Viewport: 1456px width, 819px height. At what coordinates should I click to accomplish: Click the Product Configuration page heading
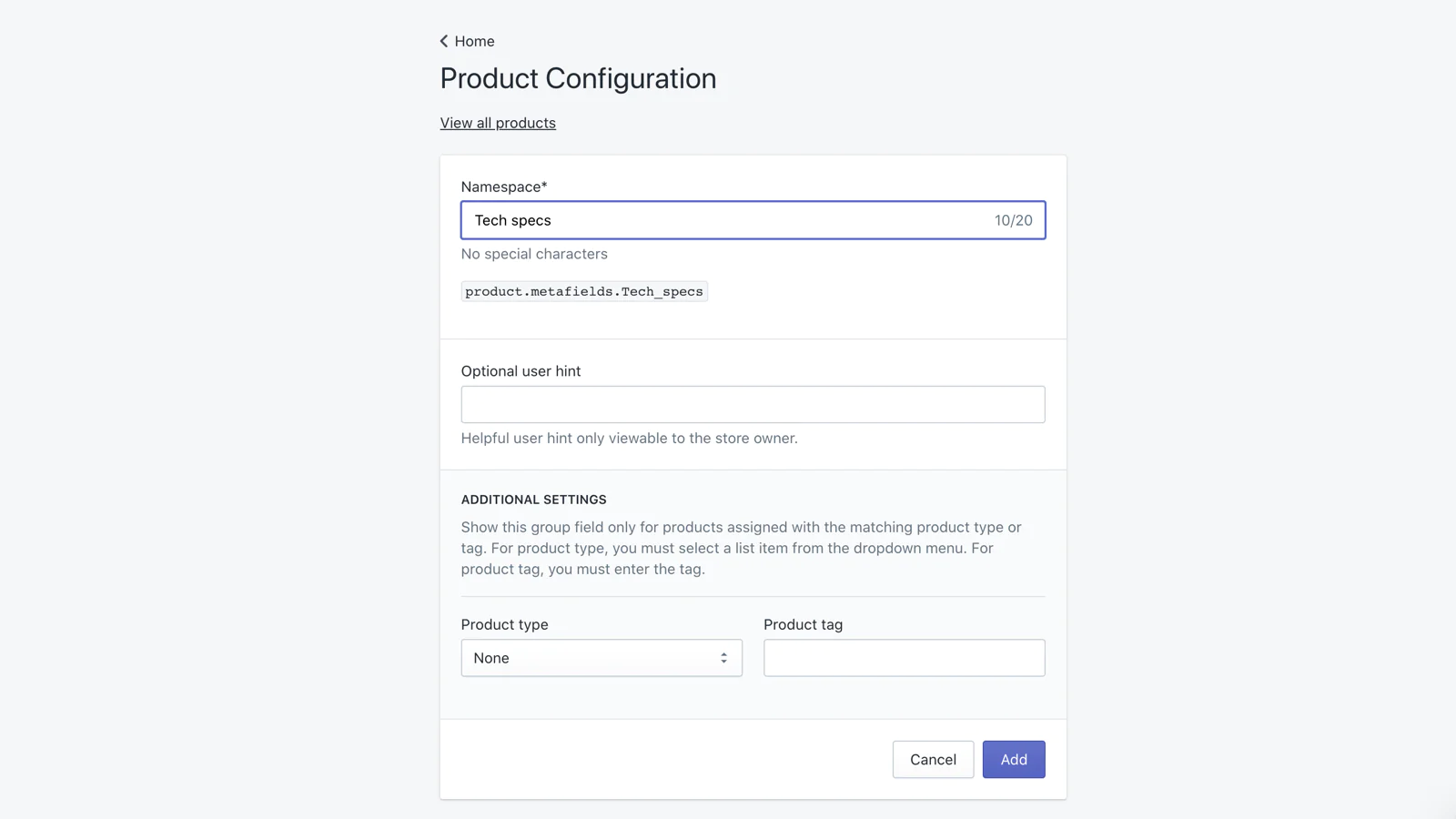point(578,78)
